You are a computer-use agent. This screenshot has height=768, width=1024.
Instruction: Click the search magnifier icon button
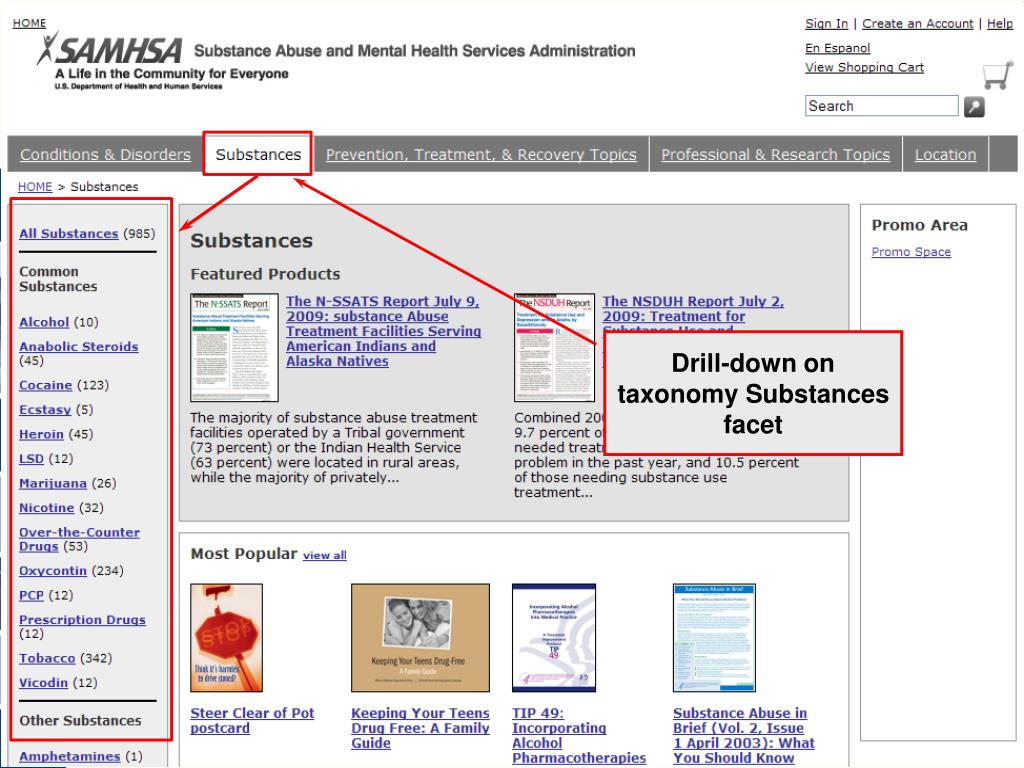pos(974,106)
